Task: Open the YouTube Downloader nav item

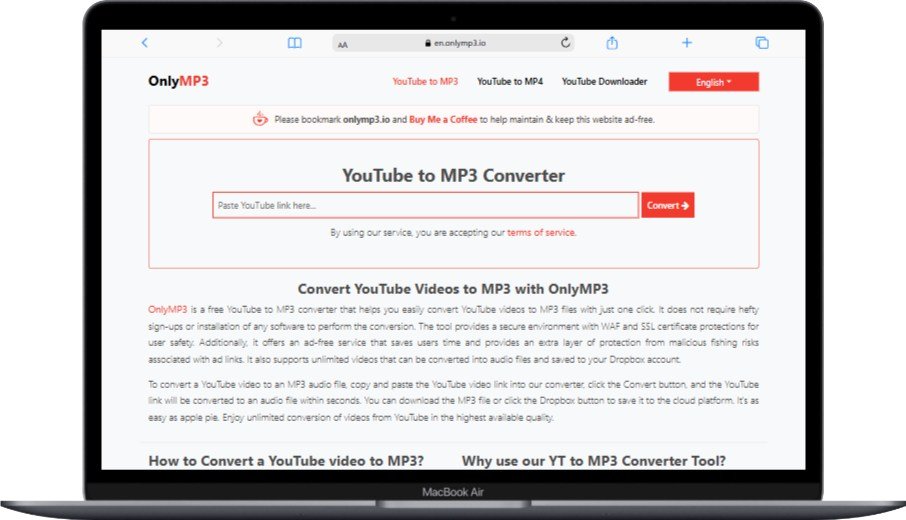Action: pos(604,81)
